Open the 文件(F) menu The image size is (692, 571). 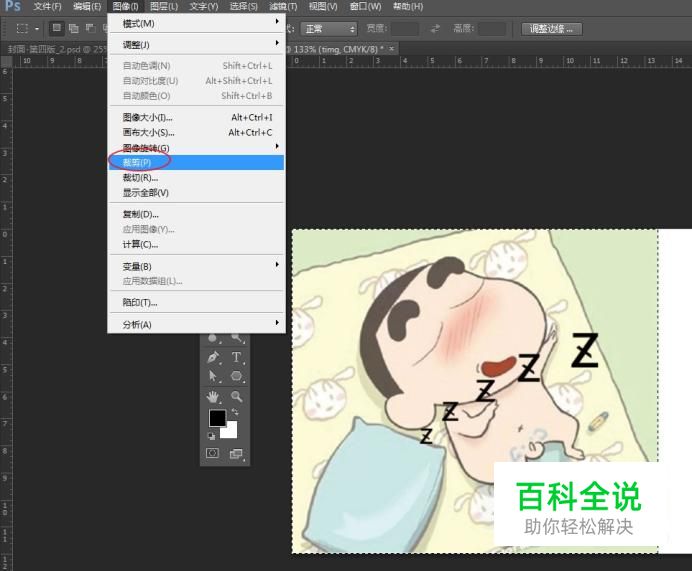(x=48, y=7)
